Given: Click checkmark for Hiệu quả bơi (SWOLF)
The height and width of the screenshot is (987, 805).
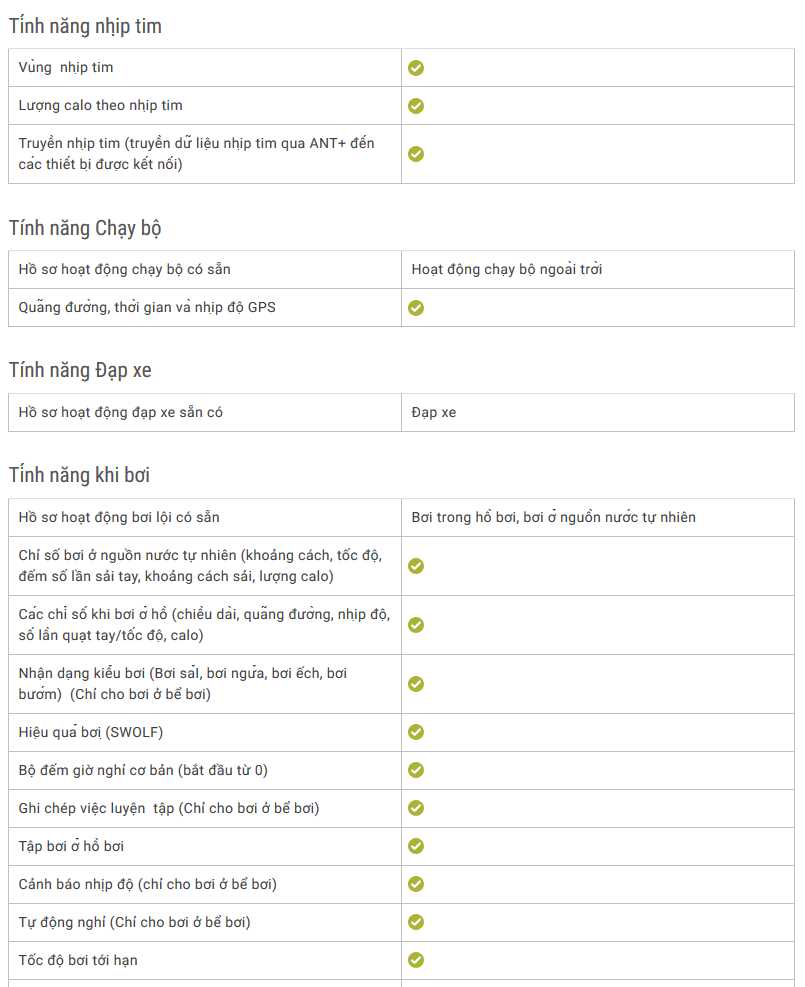Looking at the screenshot, I should 415,732.
